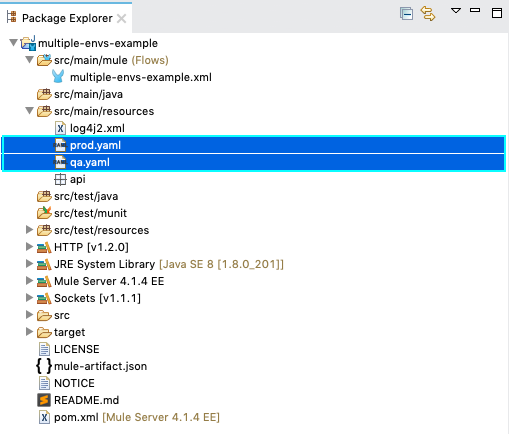509x434 pixels.
Task: Select the mule-artifact.json file name
Action: tap(100, 366)
